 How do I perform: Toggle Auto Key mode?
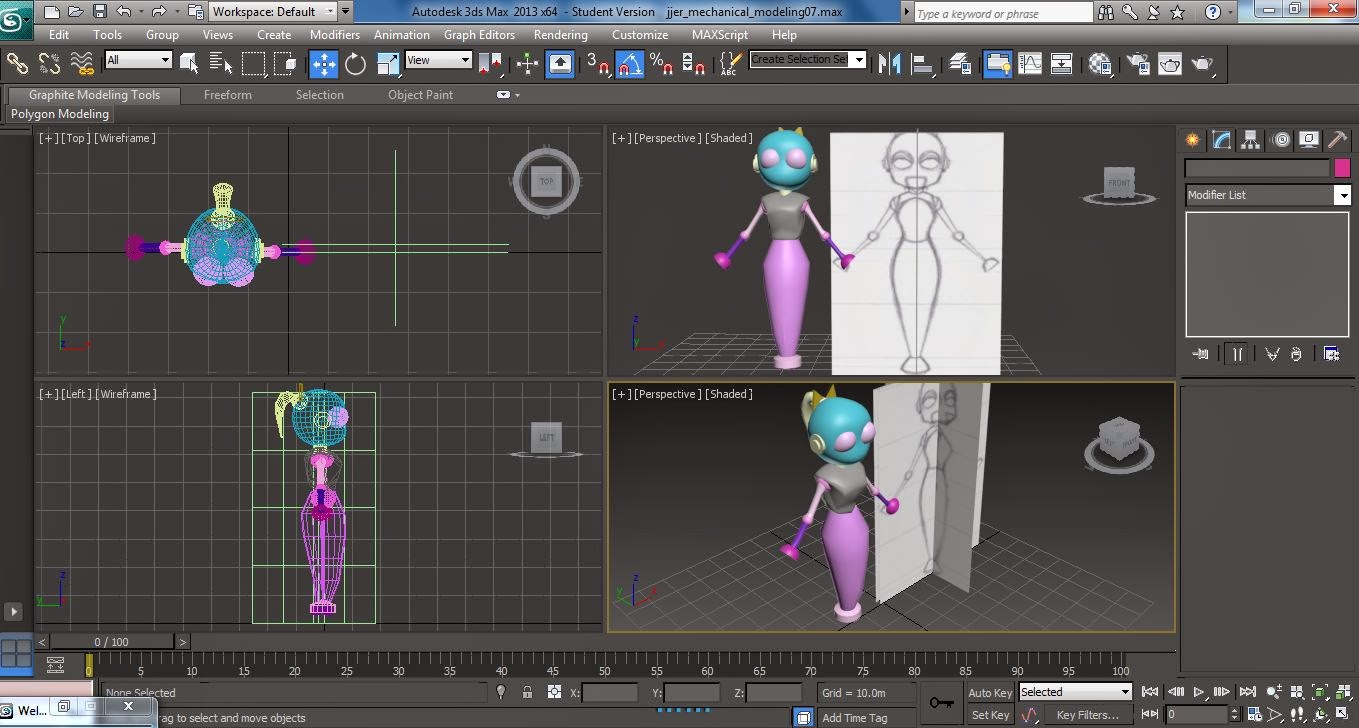990,693
